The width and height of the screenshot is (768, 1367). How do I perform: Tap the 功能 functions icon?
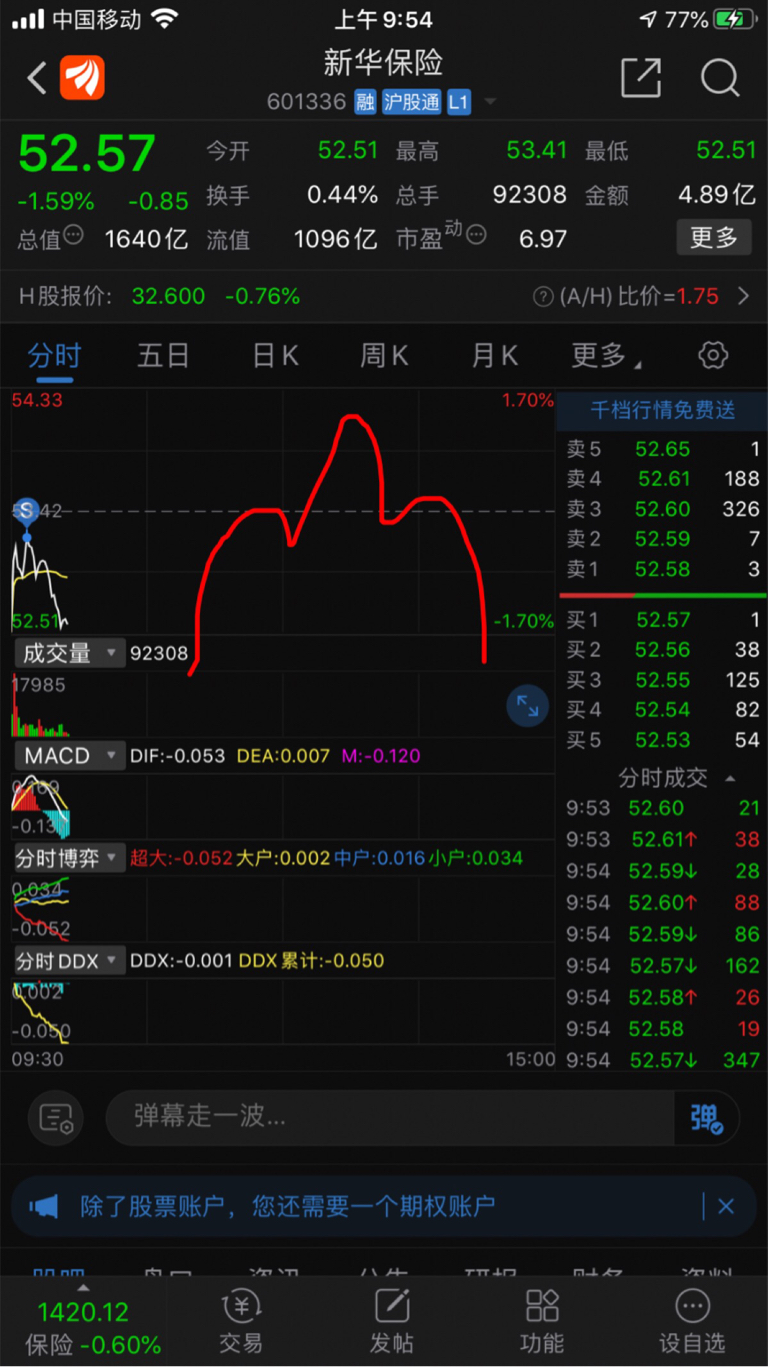point(542,1320)
